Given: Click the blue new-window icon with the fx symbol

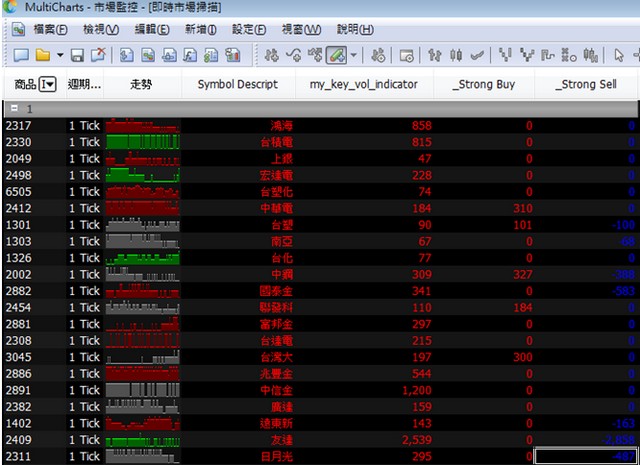Looking at the screenshot, I should click(190, 55).
